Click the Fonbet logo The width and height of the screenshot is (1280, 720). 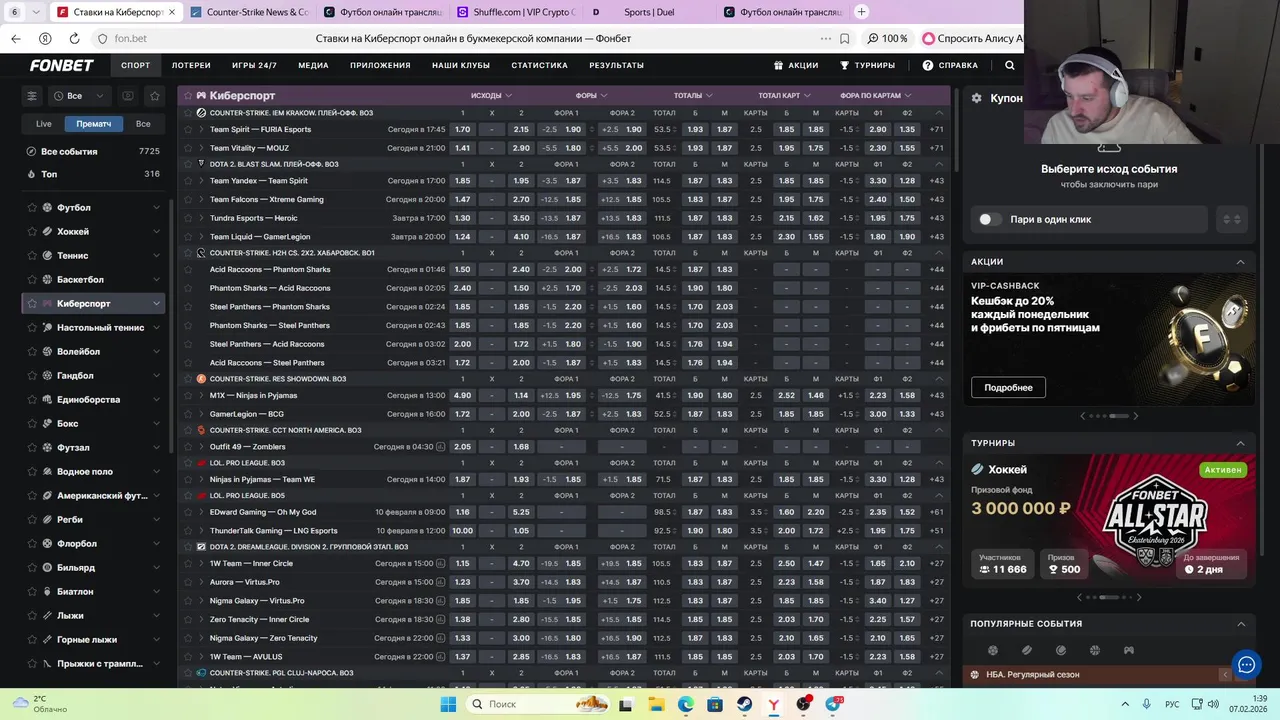click(x=61, y=65)
